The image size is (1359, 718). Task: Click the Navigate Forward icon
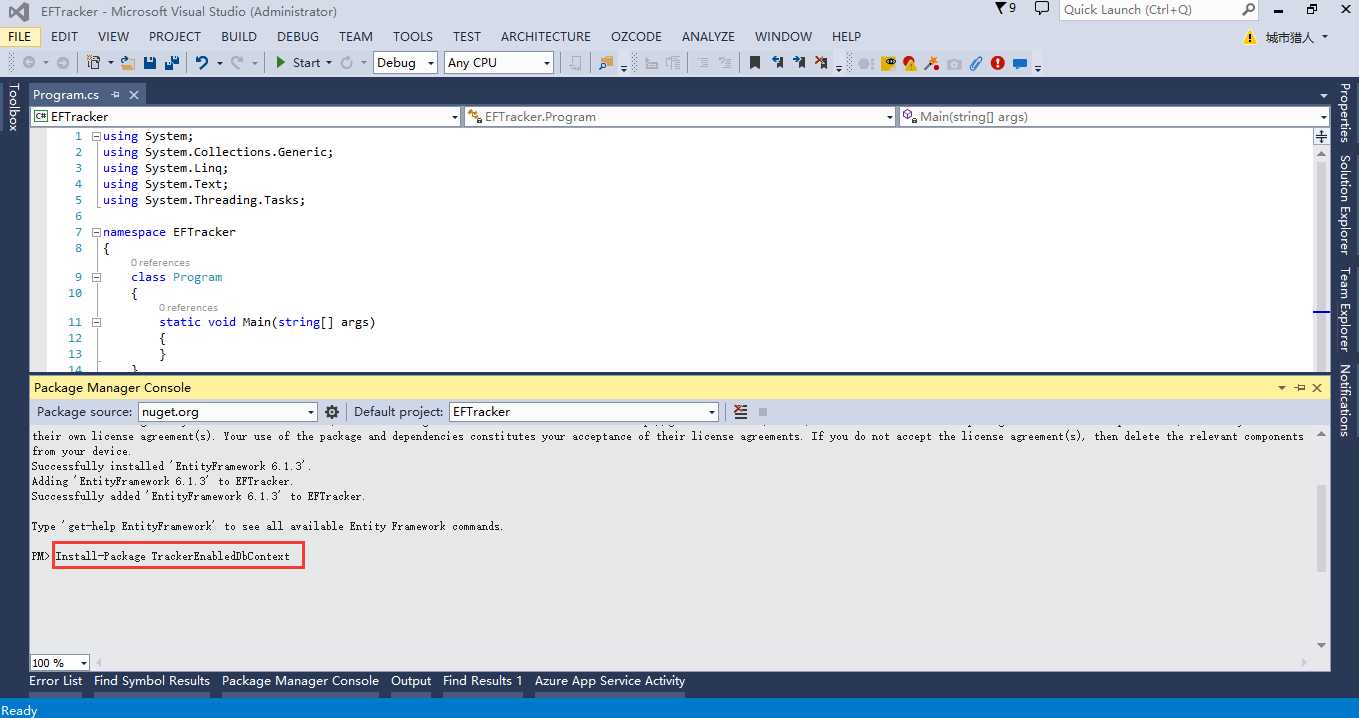[x=62, y=62]
